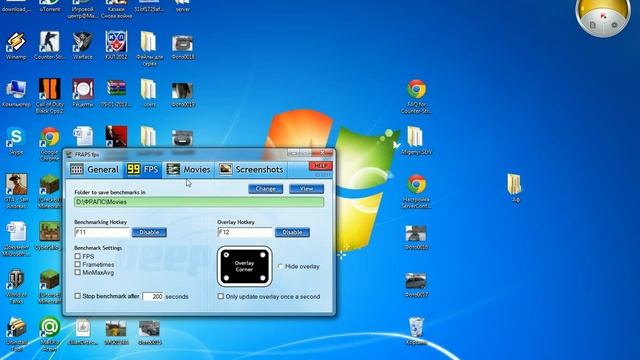Click the Benchmarking Hotkey field showing F11
Screen dimensions: 640x360
pos(102,232)
